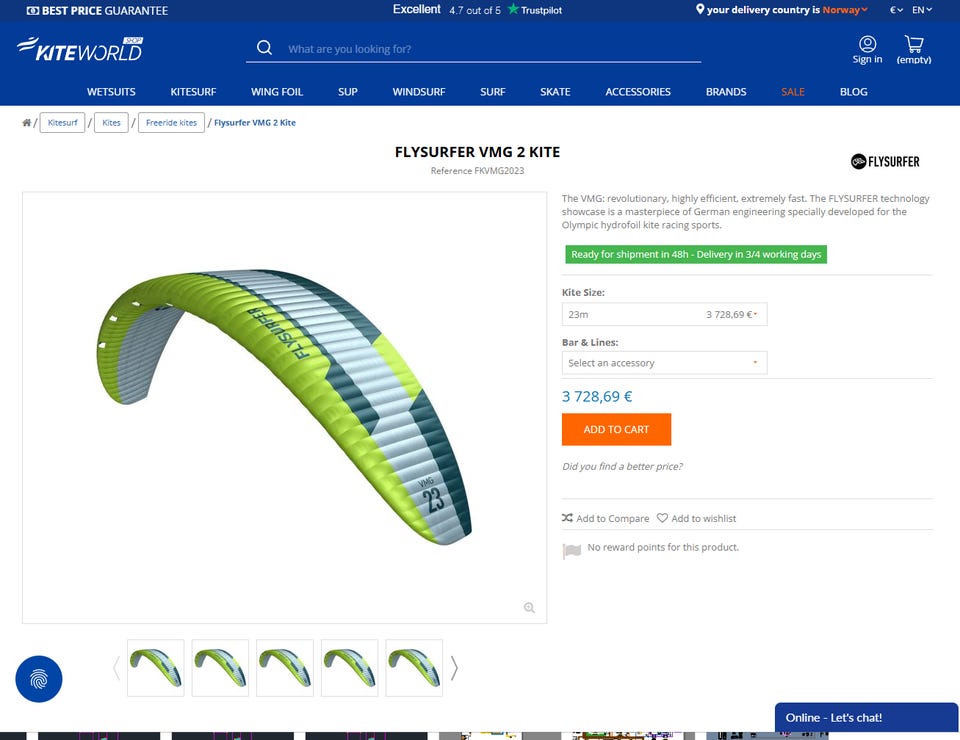Click the image zoom magnifier icon
The image size is (960, 740).
tap(529, 607)
